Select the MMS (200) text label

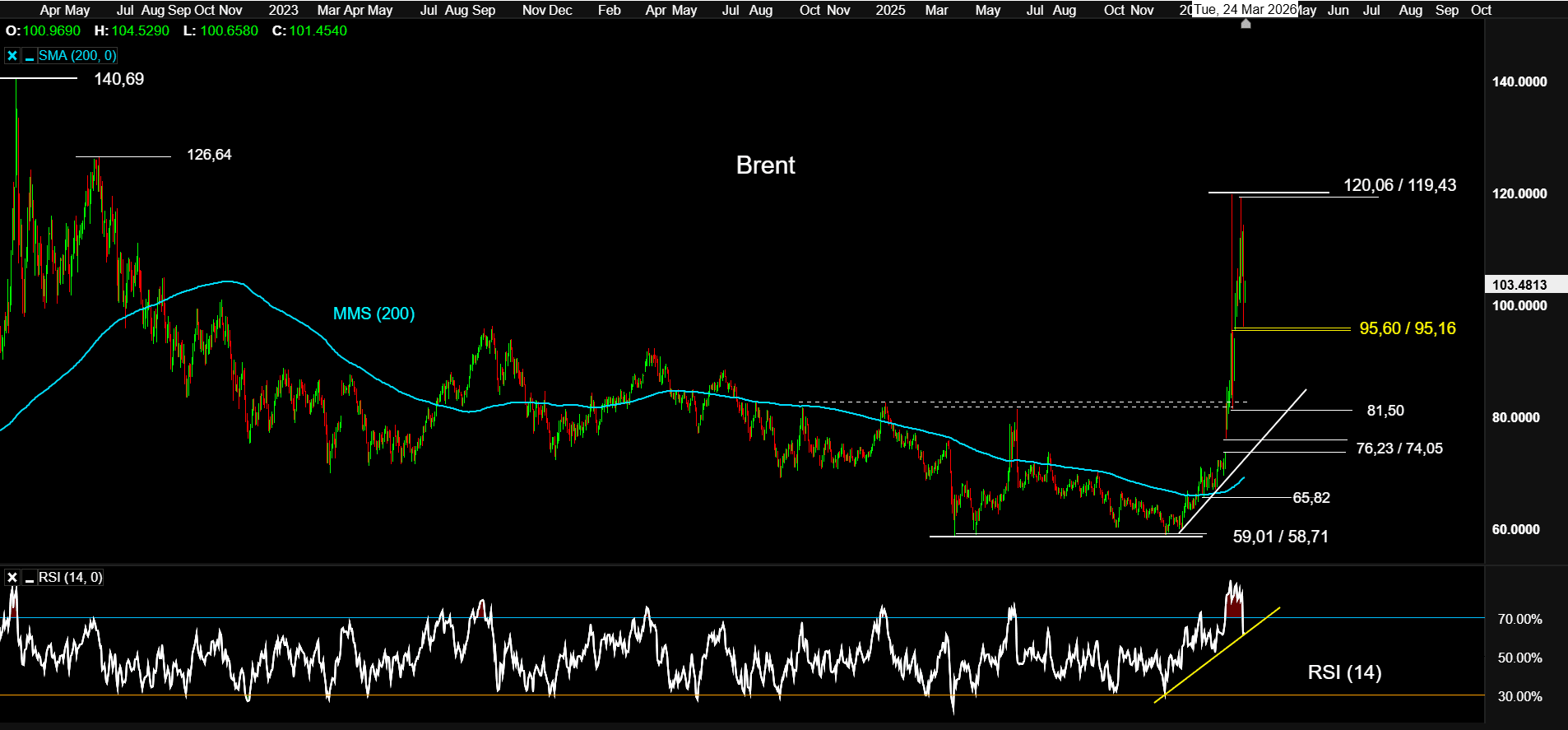[373, 314]
